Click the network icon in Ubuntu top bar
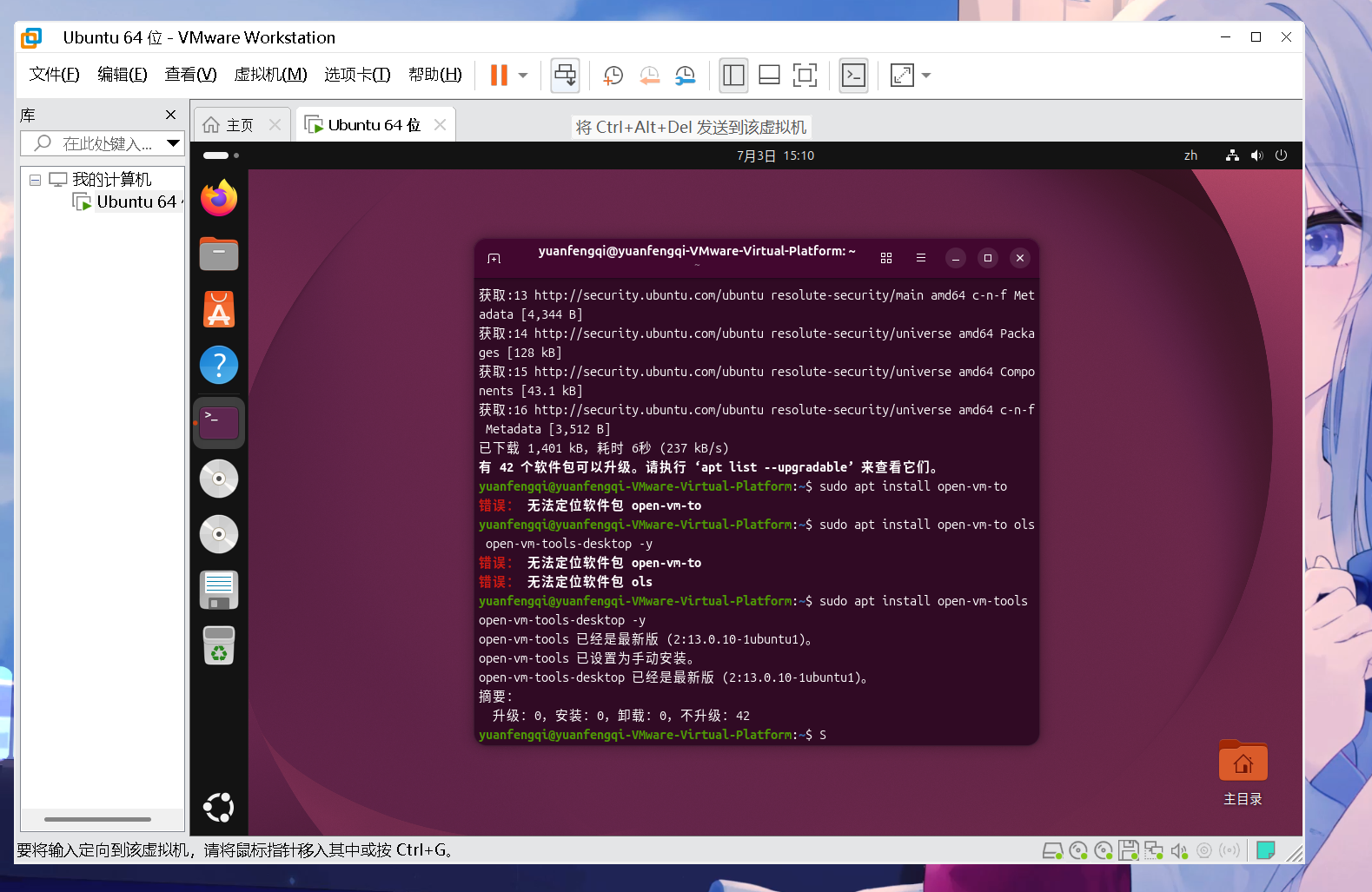Screen dimensions: 1372x892 (x=1232, y=155)
